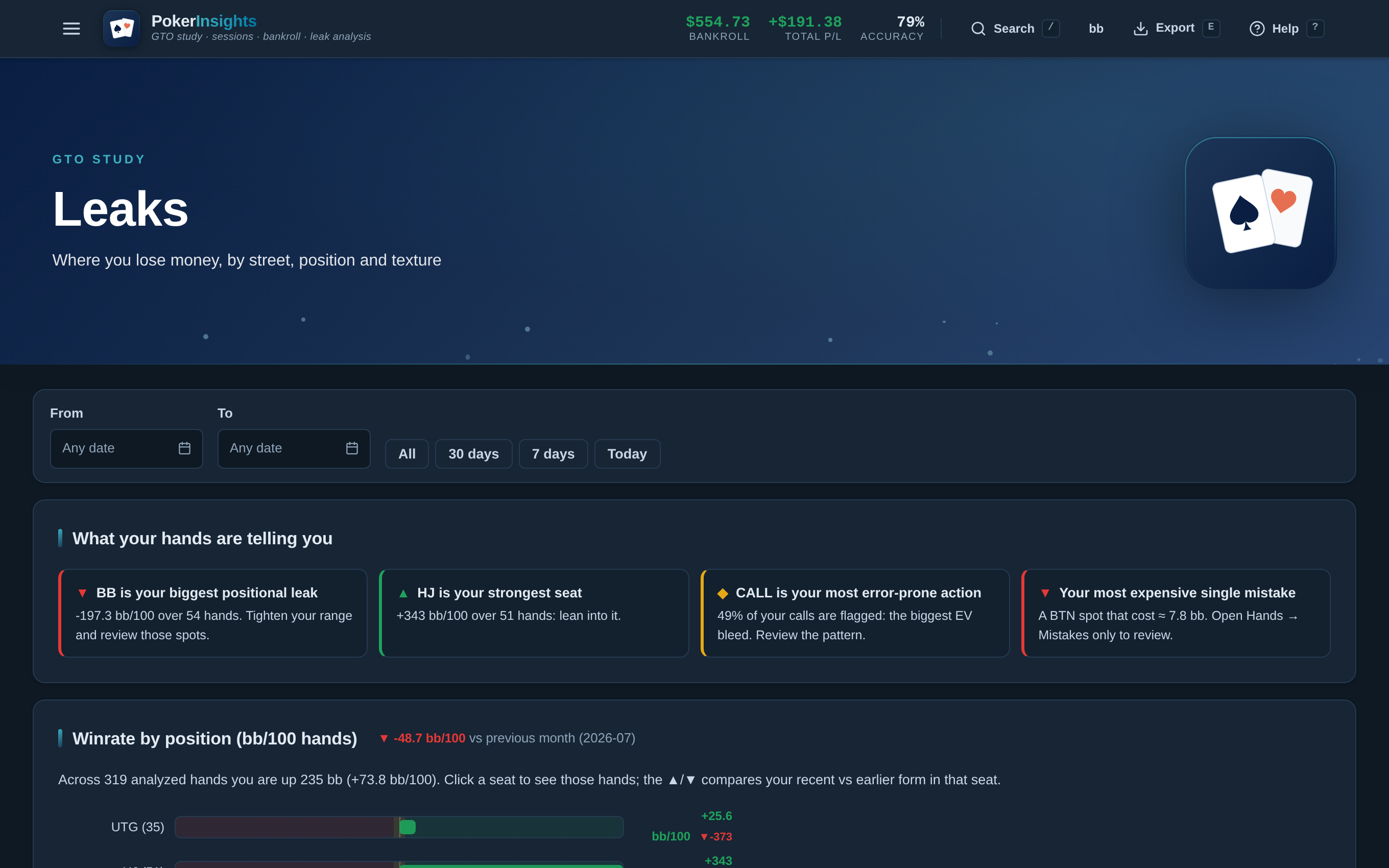Click the TOTAL P/L label
The height and width of the screenshot is (868, 1389).
coord(813,37)
